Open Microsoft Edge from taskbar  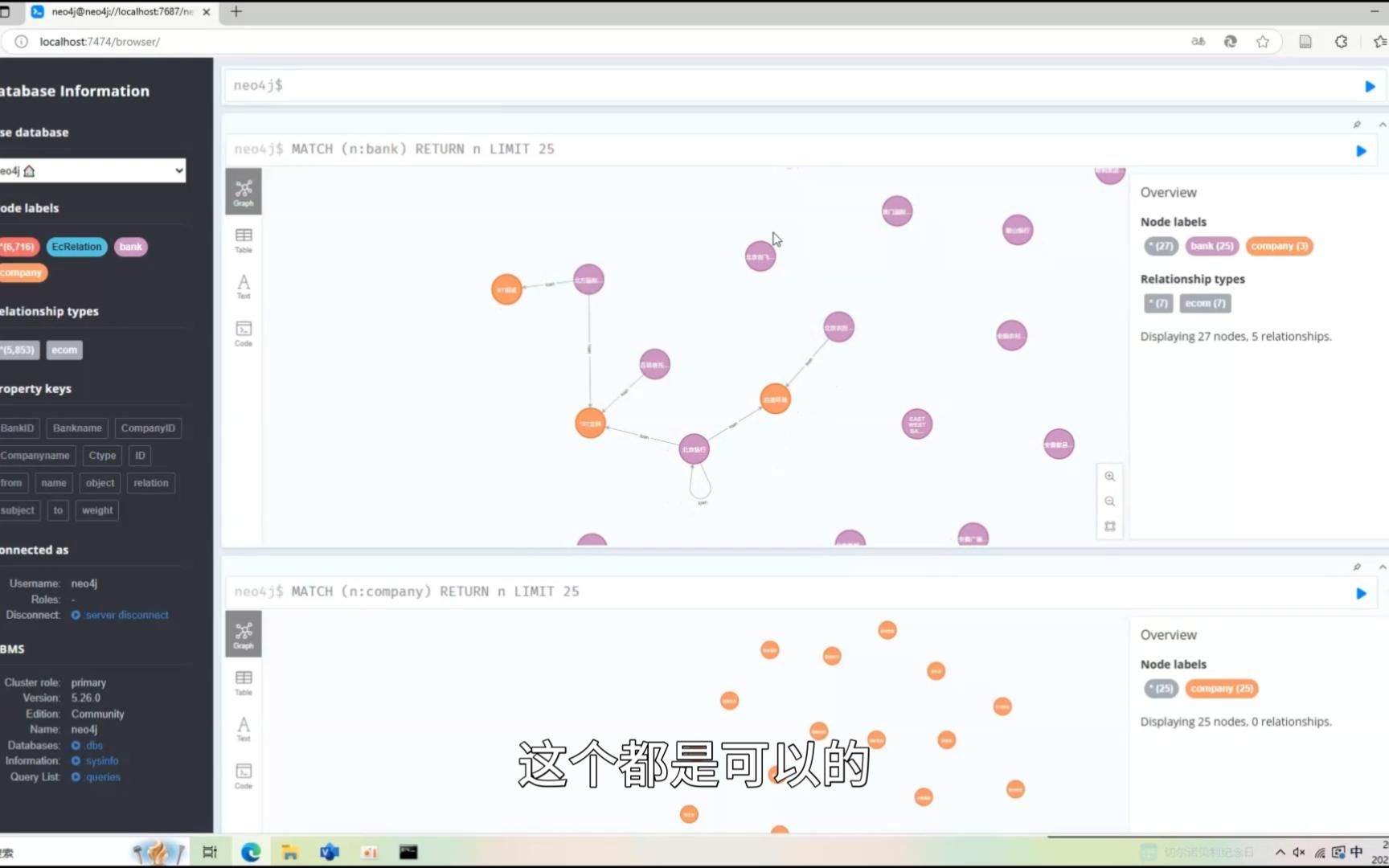pos(251,852)
